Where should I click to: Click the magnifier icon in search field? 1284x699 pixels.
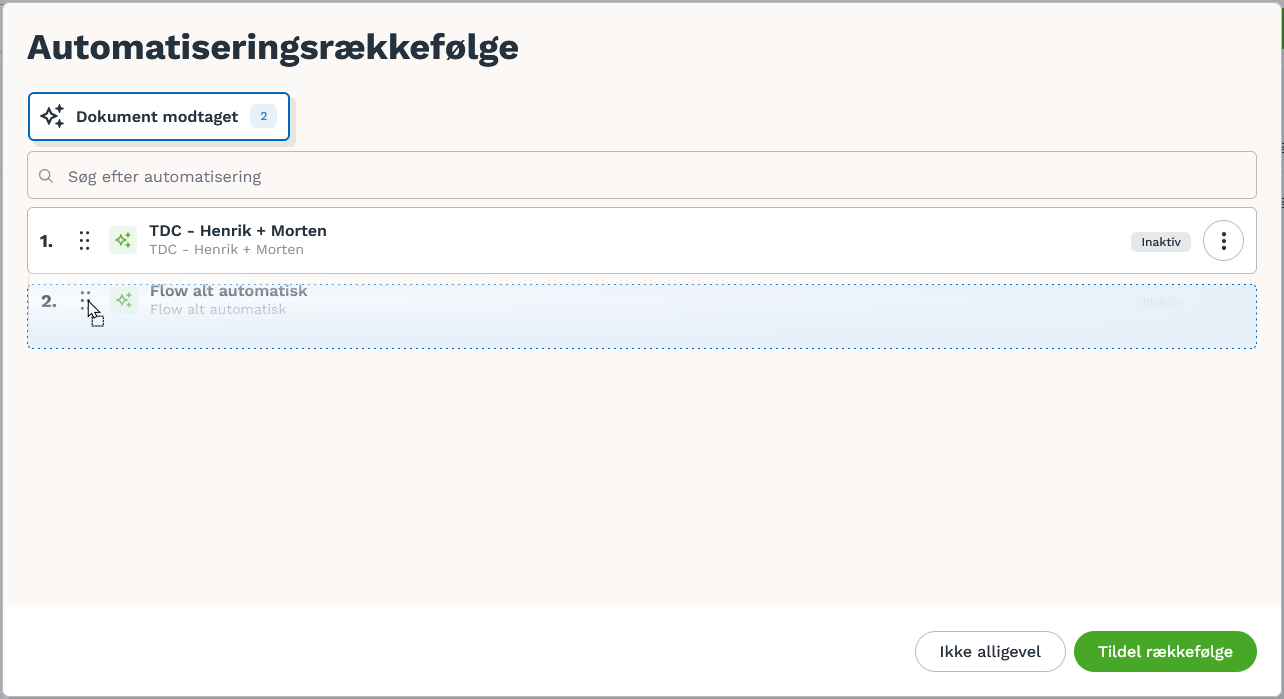(46, 176)
